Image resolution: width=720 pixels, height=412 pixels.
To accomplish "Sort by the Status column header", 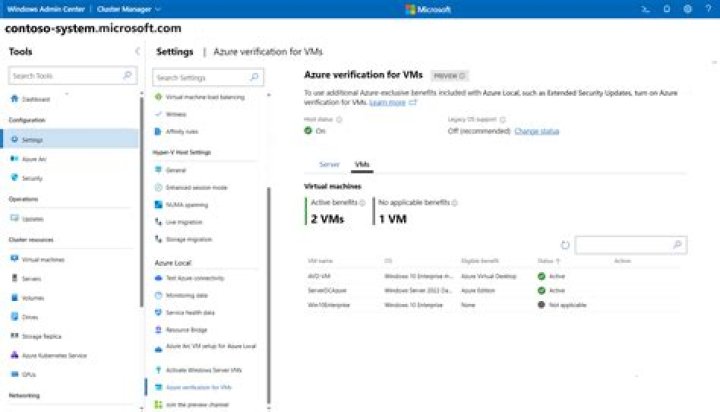I will [549, 261].
